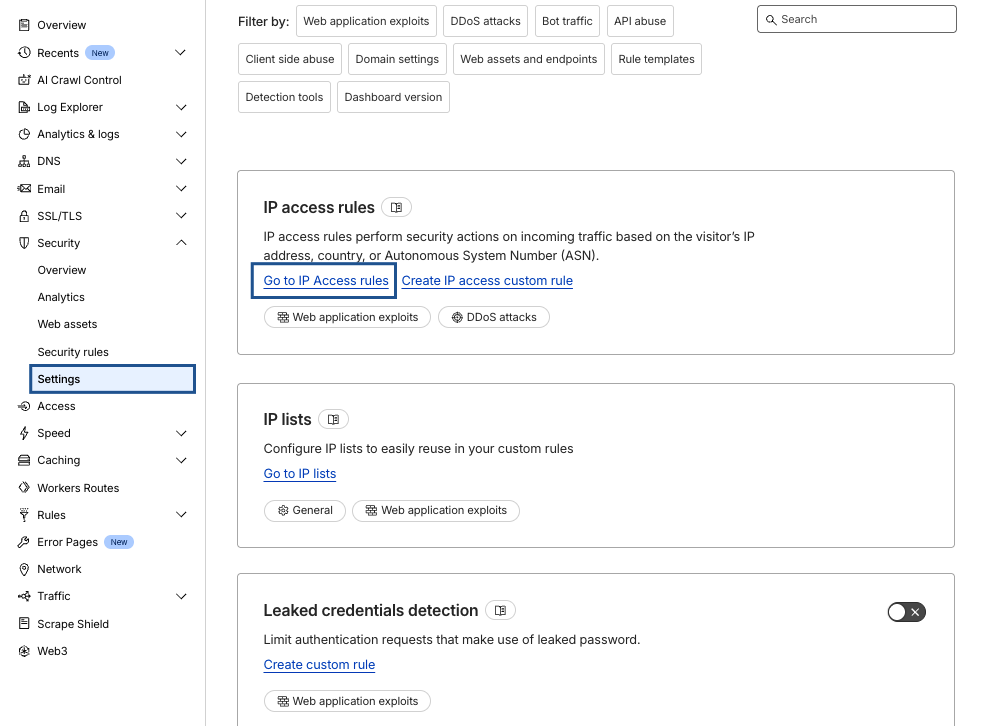
Task: Click the Email envelope icon
Action: point(24,188)
